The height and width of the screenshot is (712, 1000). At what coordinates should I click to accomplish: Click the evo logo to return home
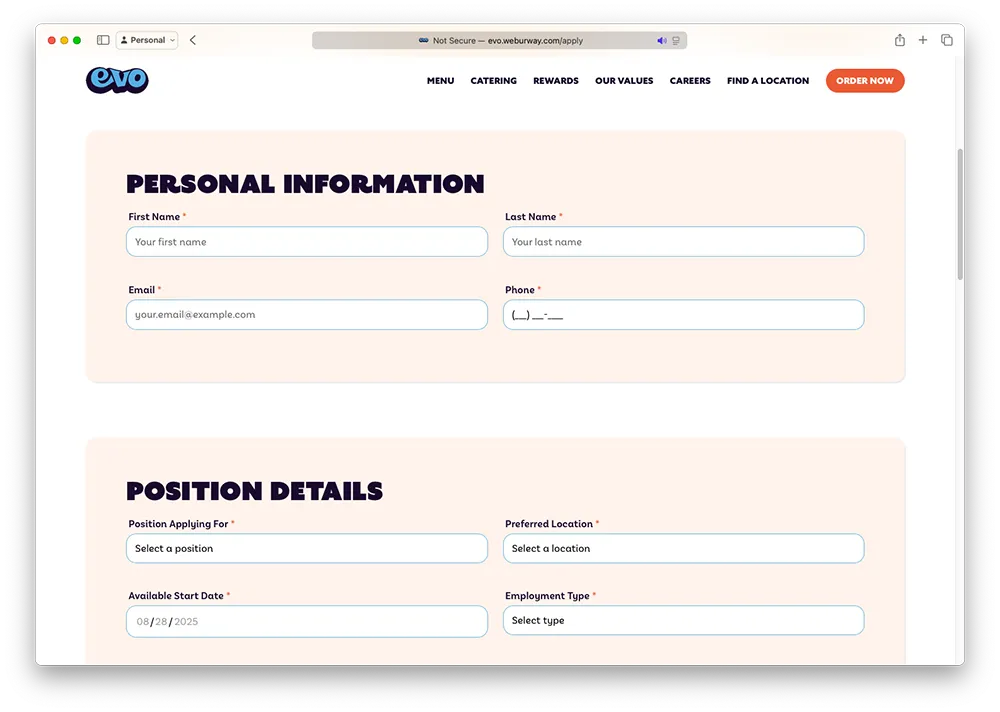tap(116, 80)
